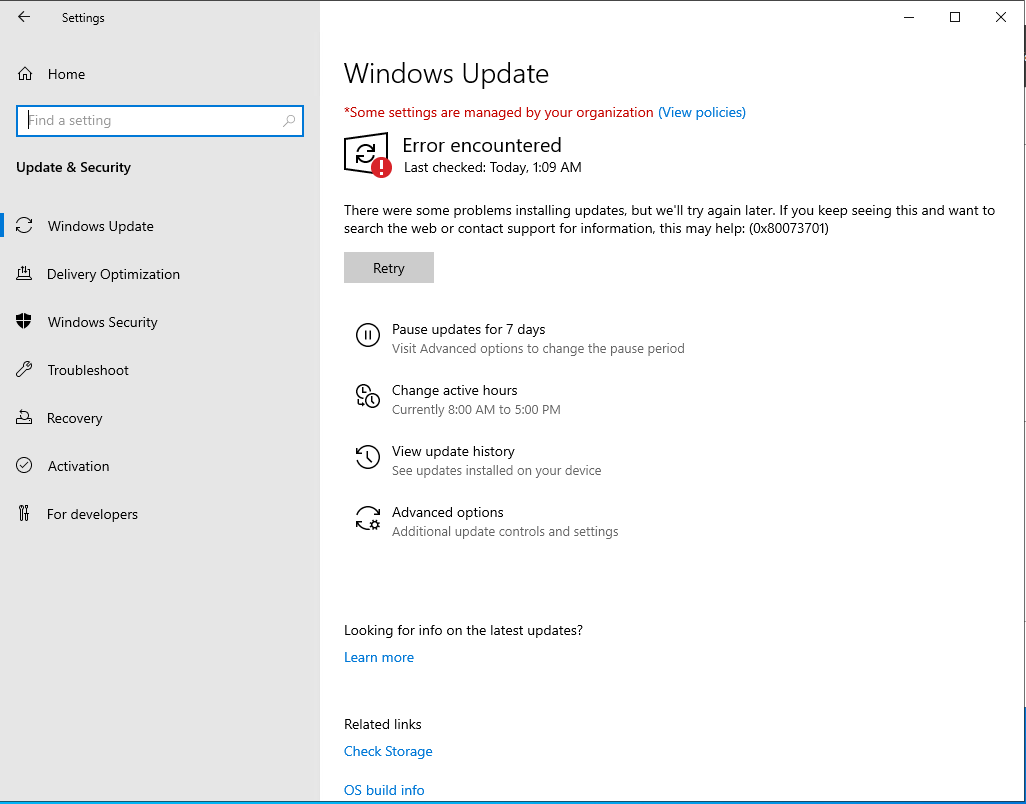
Task: Click the Home house icon
Action: [x=25, y=74]
